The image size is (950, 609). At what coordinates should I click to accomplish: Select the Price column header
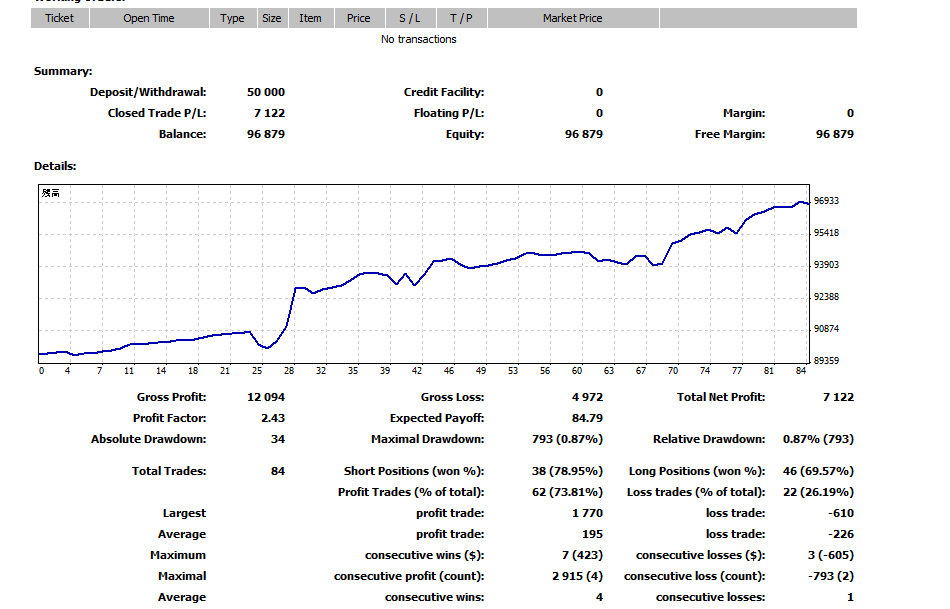(359, 18)
